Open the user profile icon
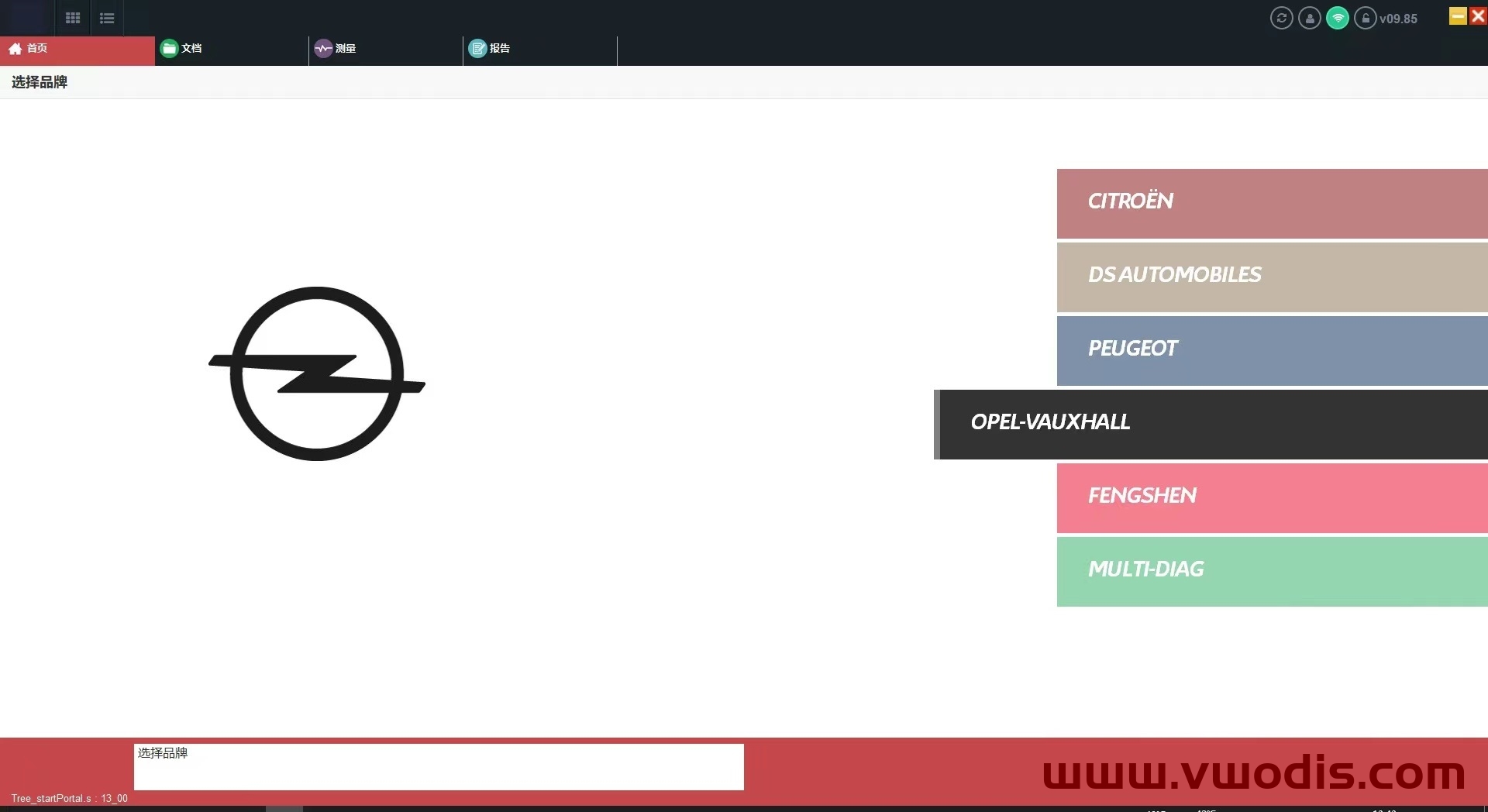Screen dimensions: 1488x812 [1310, 18]
